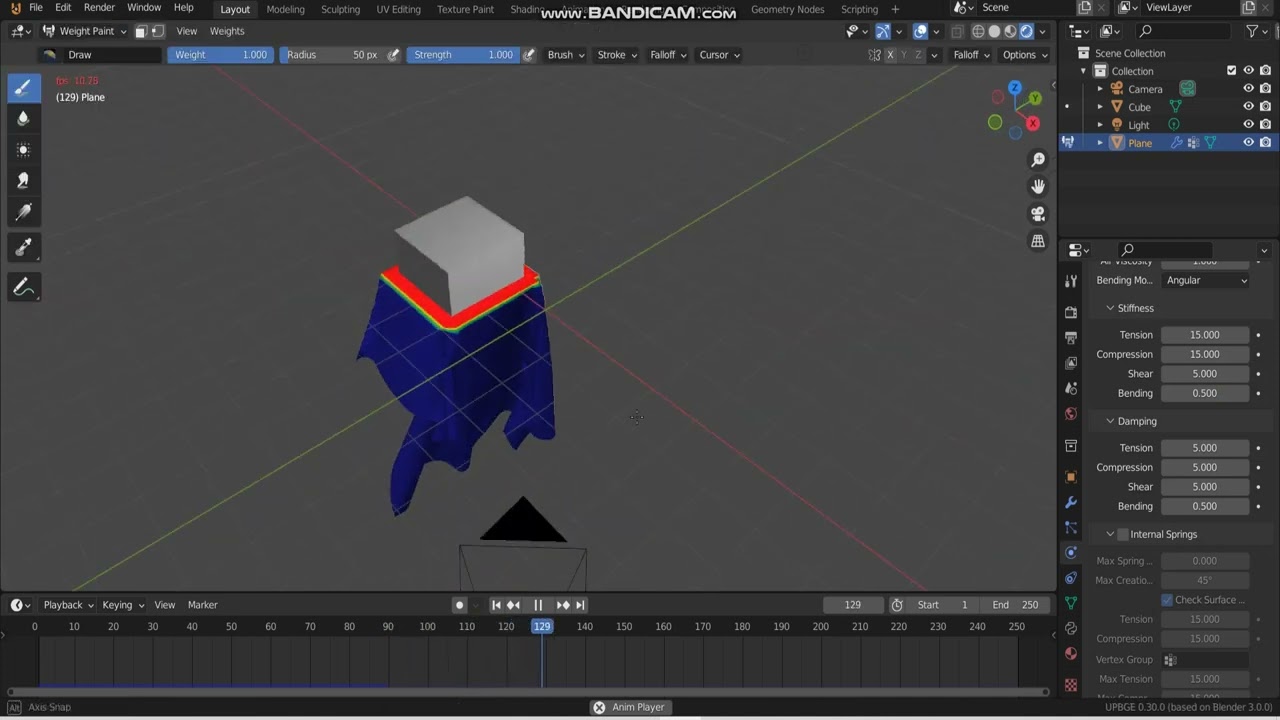Switch to the Geometry Nodes workspace tab

(x=787, y=9)
